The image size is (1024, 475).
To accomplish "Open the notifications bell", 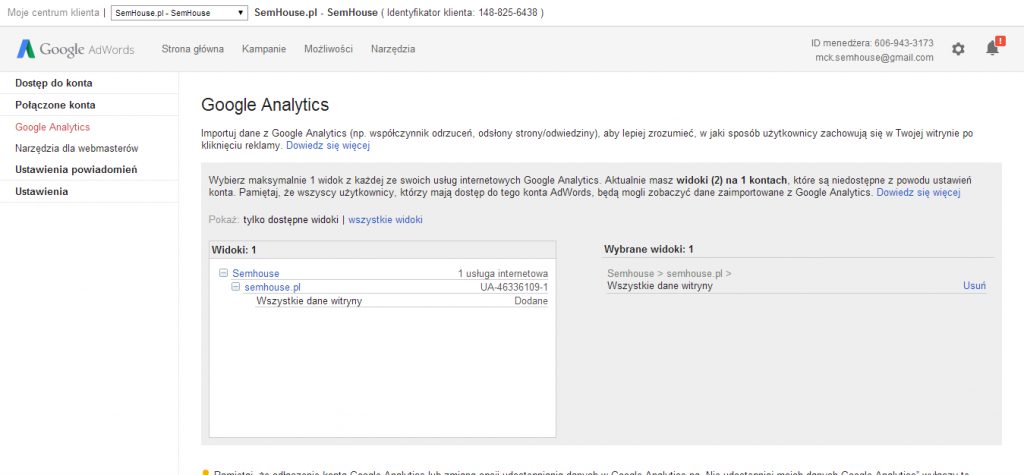I will [992, 49].
